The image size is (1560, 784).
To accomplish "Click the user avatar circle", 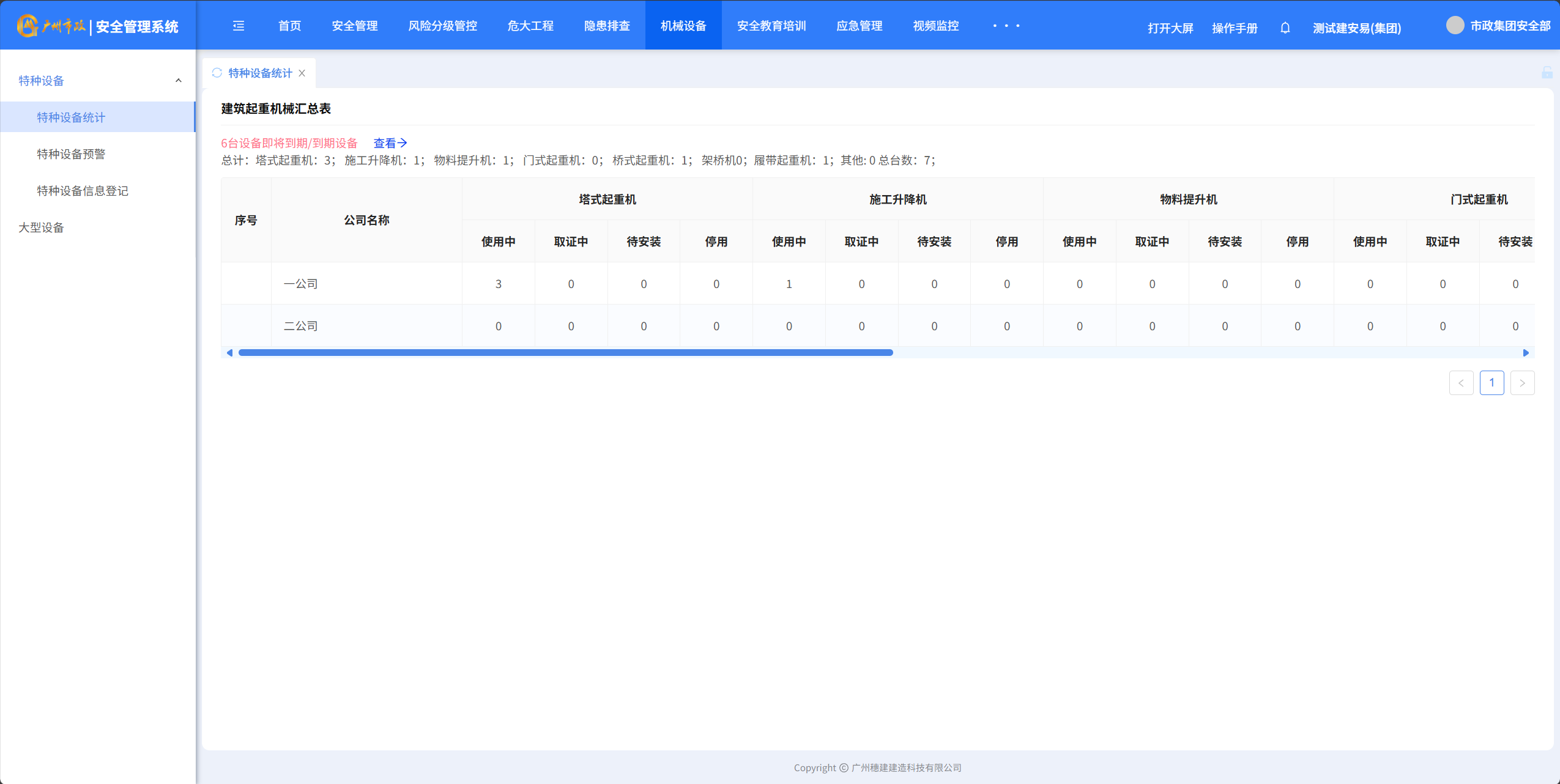I will click(1455, 26).
